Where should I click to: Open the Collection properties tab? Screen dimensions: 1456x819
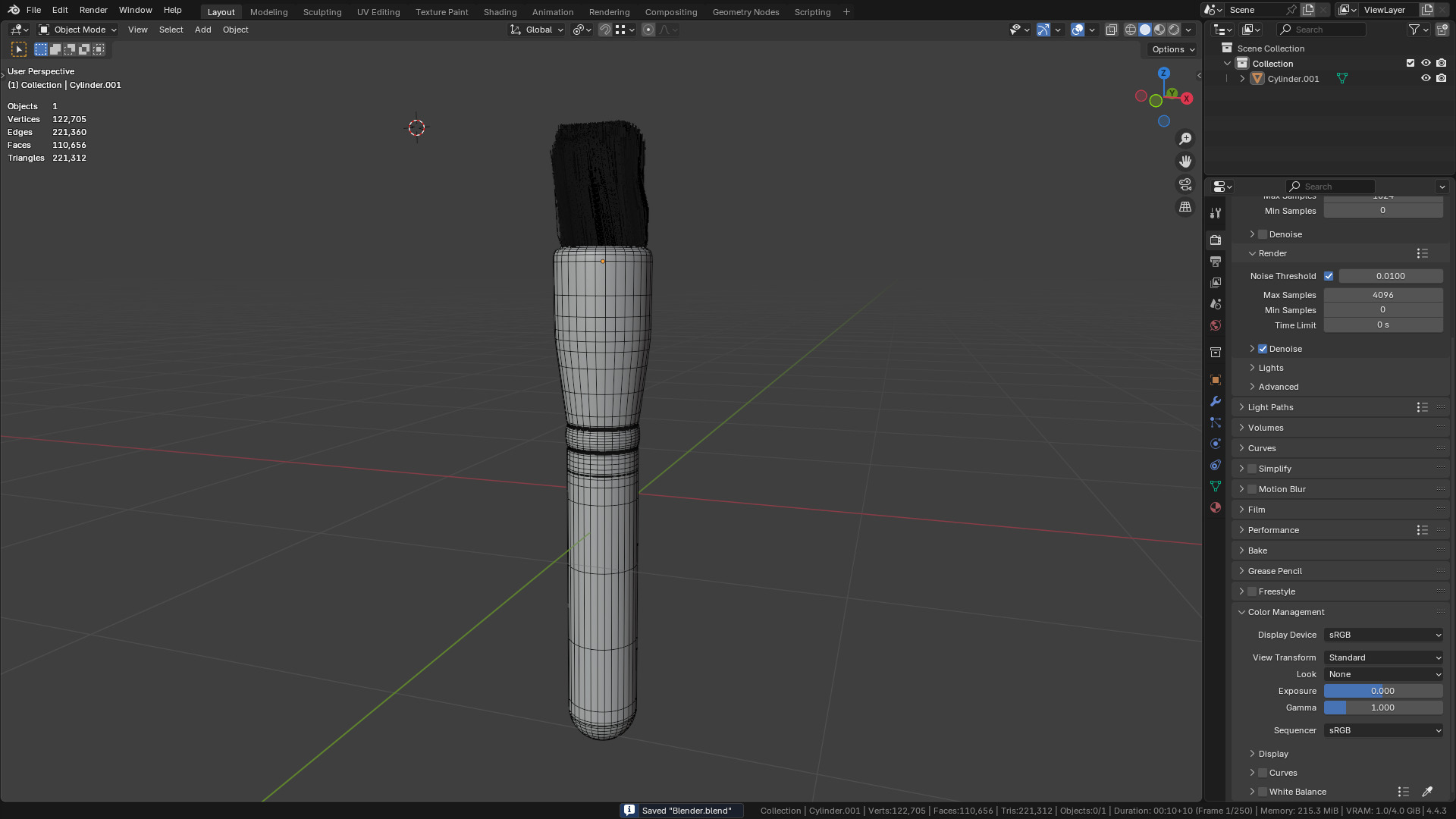point(1216,352)
